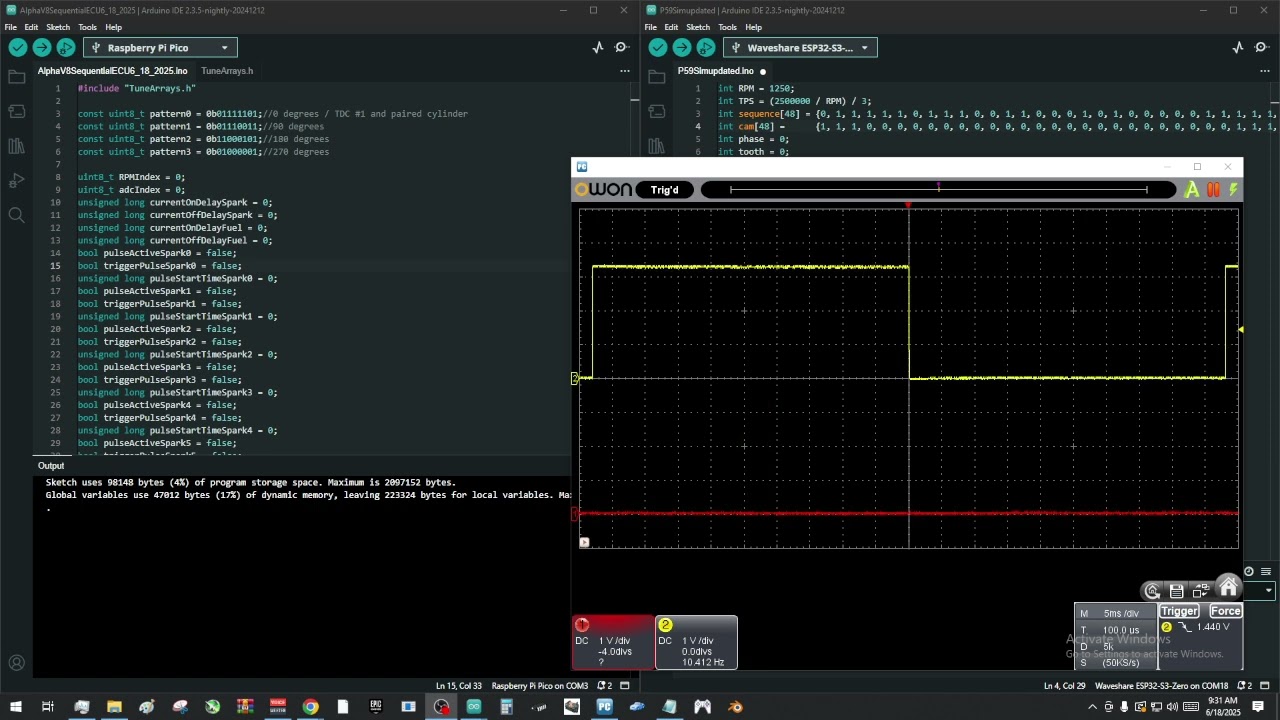Expand the dropdown arrow beside the oscilloscope Home icon
This screenshot has width=1280, height=720.
(1268, 590)
